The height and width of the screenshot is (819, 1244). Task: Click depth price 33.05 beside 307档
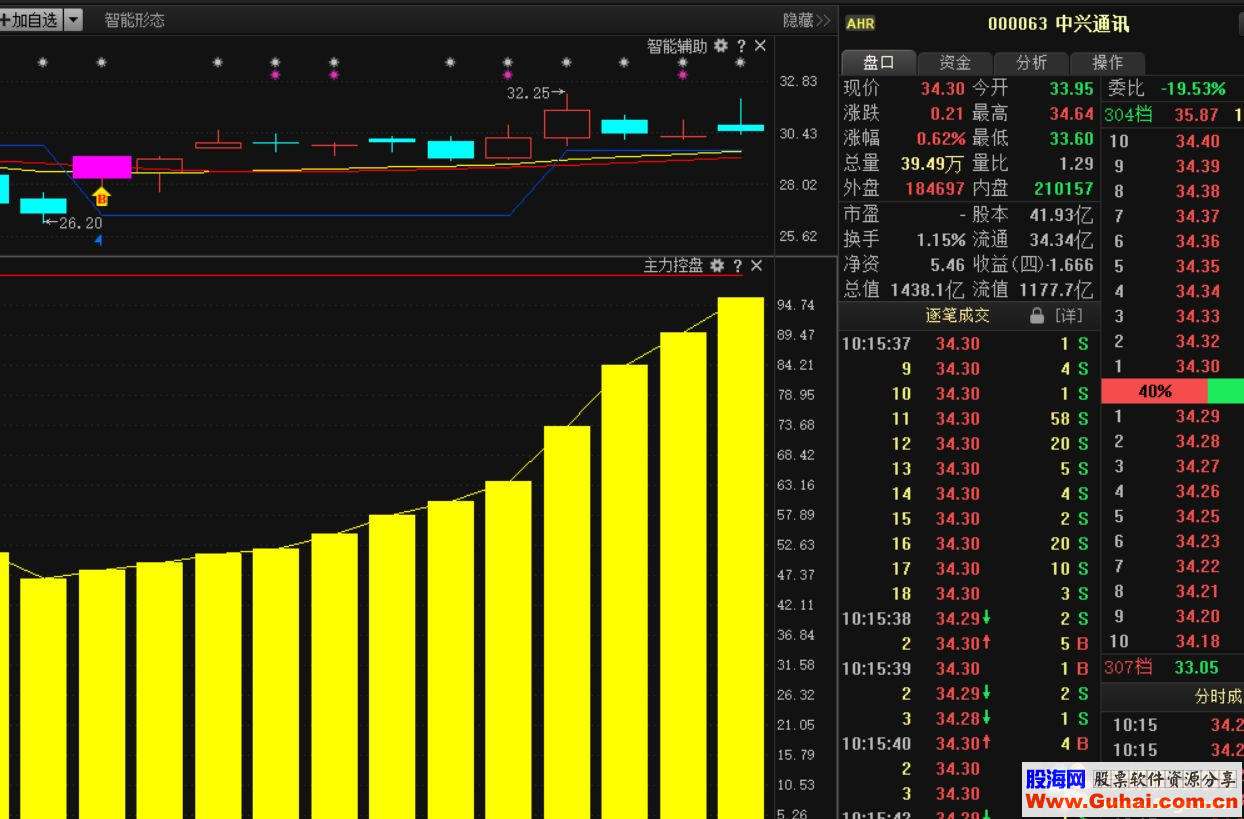(x=1196, y=667)
